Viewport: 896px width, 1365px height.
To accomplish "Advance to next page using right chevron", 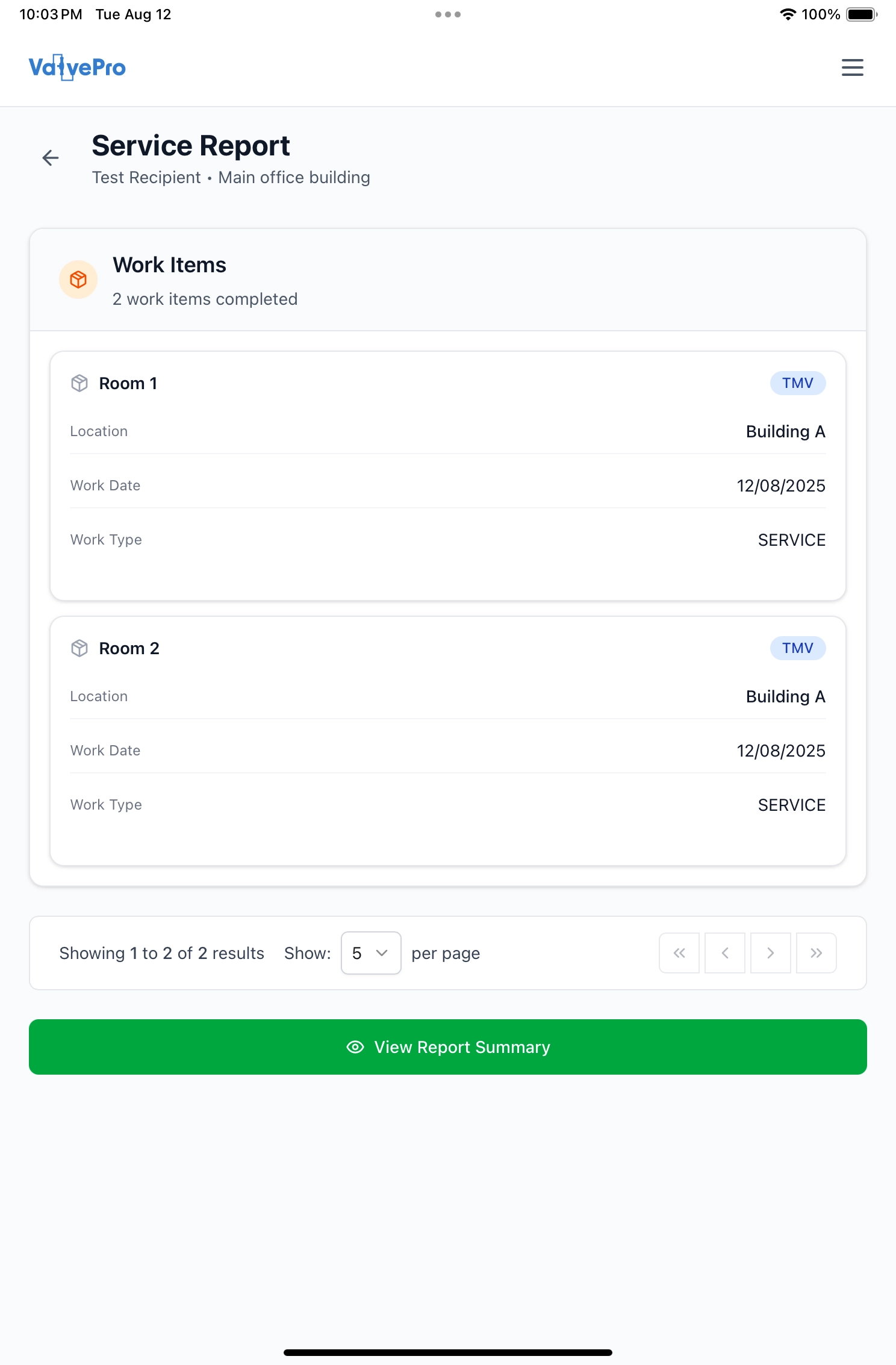I will coord(770,953).
